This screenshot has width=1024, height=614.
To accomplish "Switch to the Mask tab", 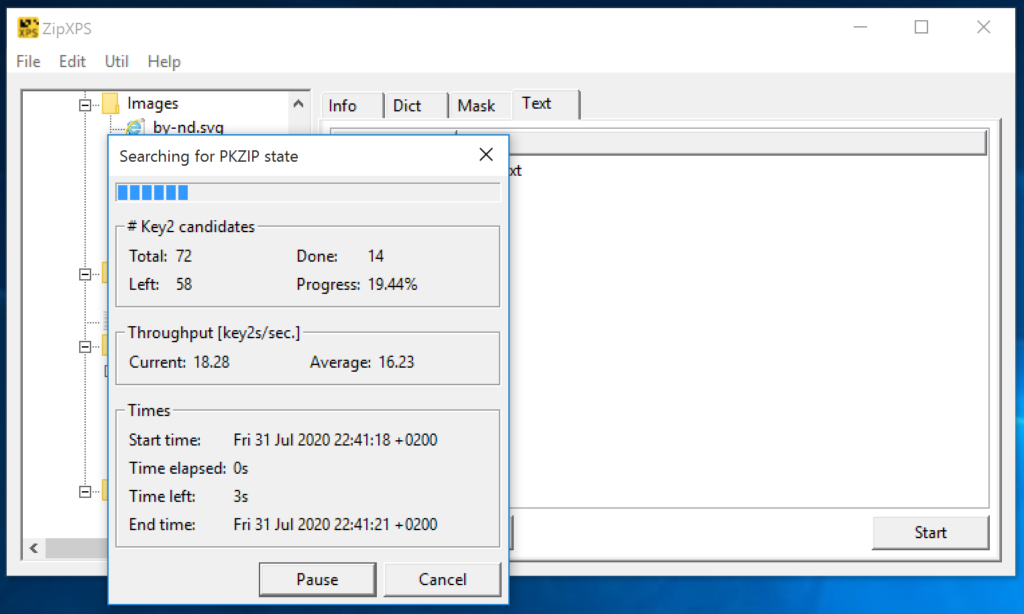I will pos(476,106).
